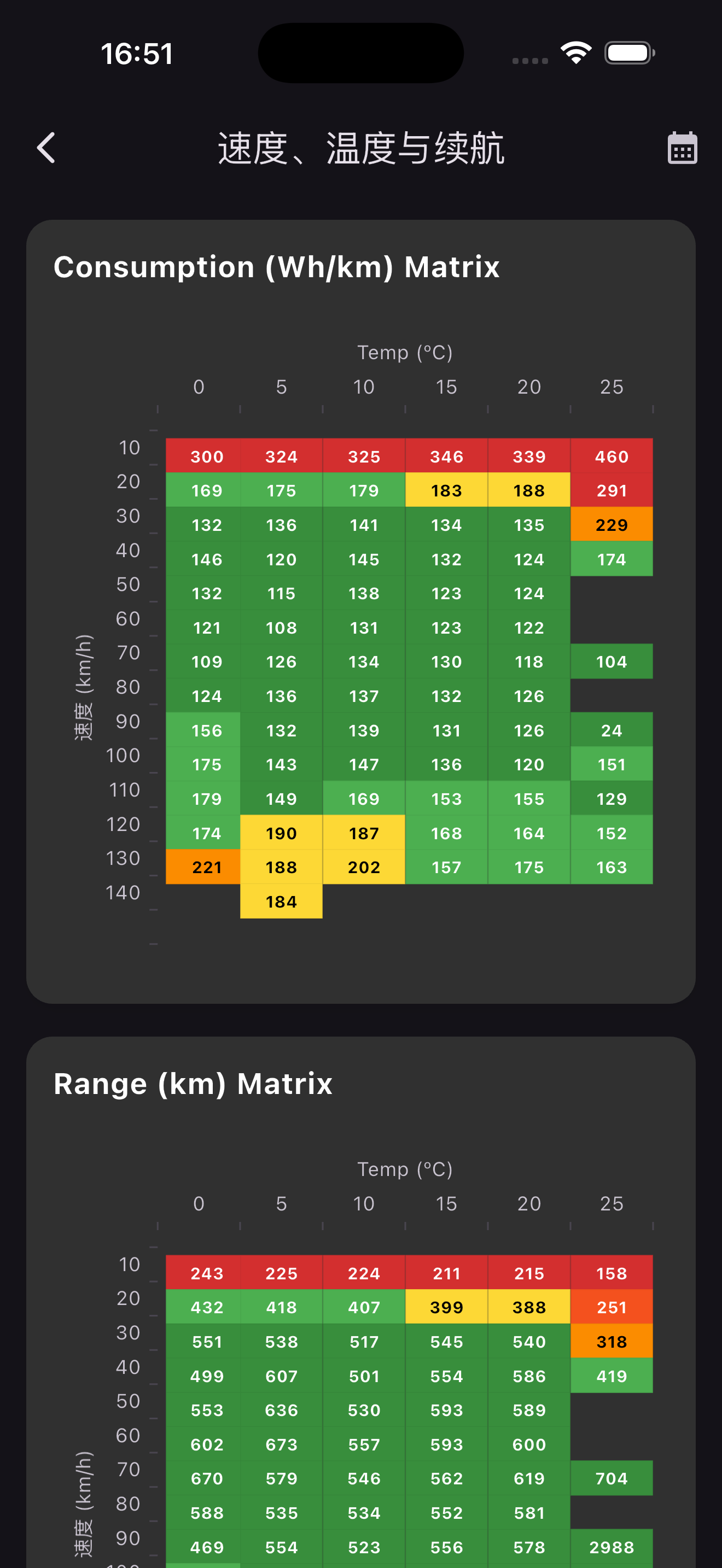Select the green 704 range cell
The image size is (722, 1568).
pyautogui.click(x=611, y=1478)
